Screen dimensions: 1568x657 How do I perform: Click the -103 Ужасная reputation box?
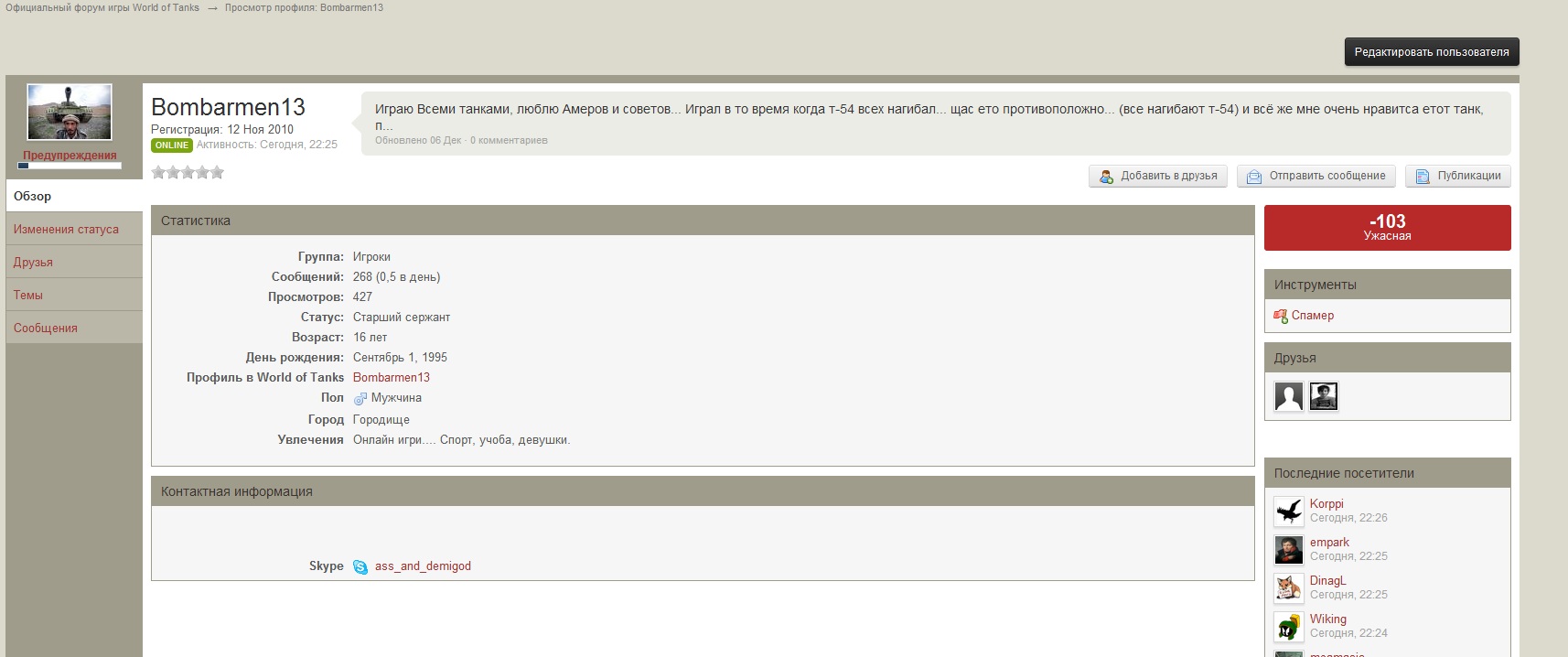(x=1388, y=228)
